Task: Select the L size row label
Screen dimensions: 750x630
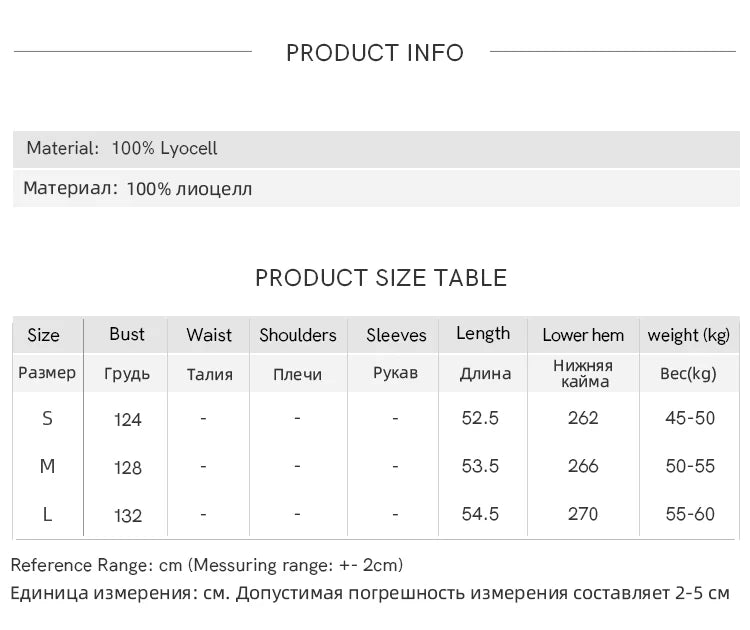Action: pyautogui.click(x=47, y=515)
